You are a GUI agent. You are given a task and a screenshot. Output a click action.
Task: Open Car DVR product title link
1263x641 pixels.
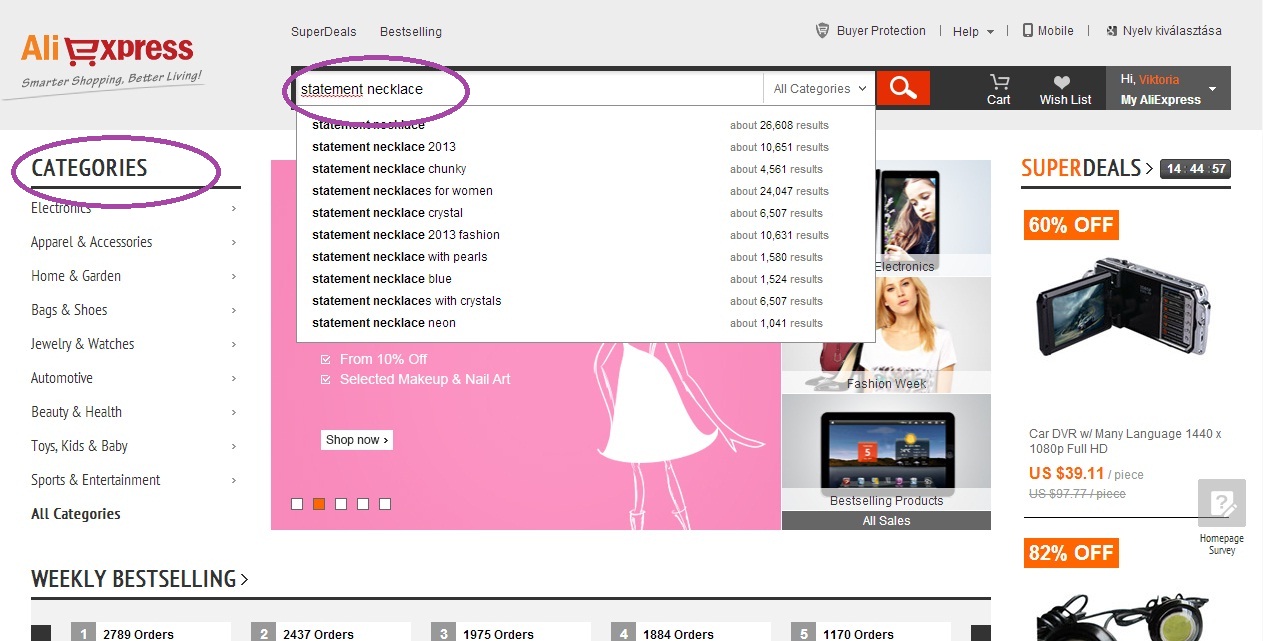[1125, 442]
